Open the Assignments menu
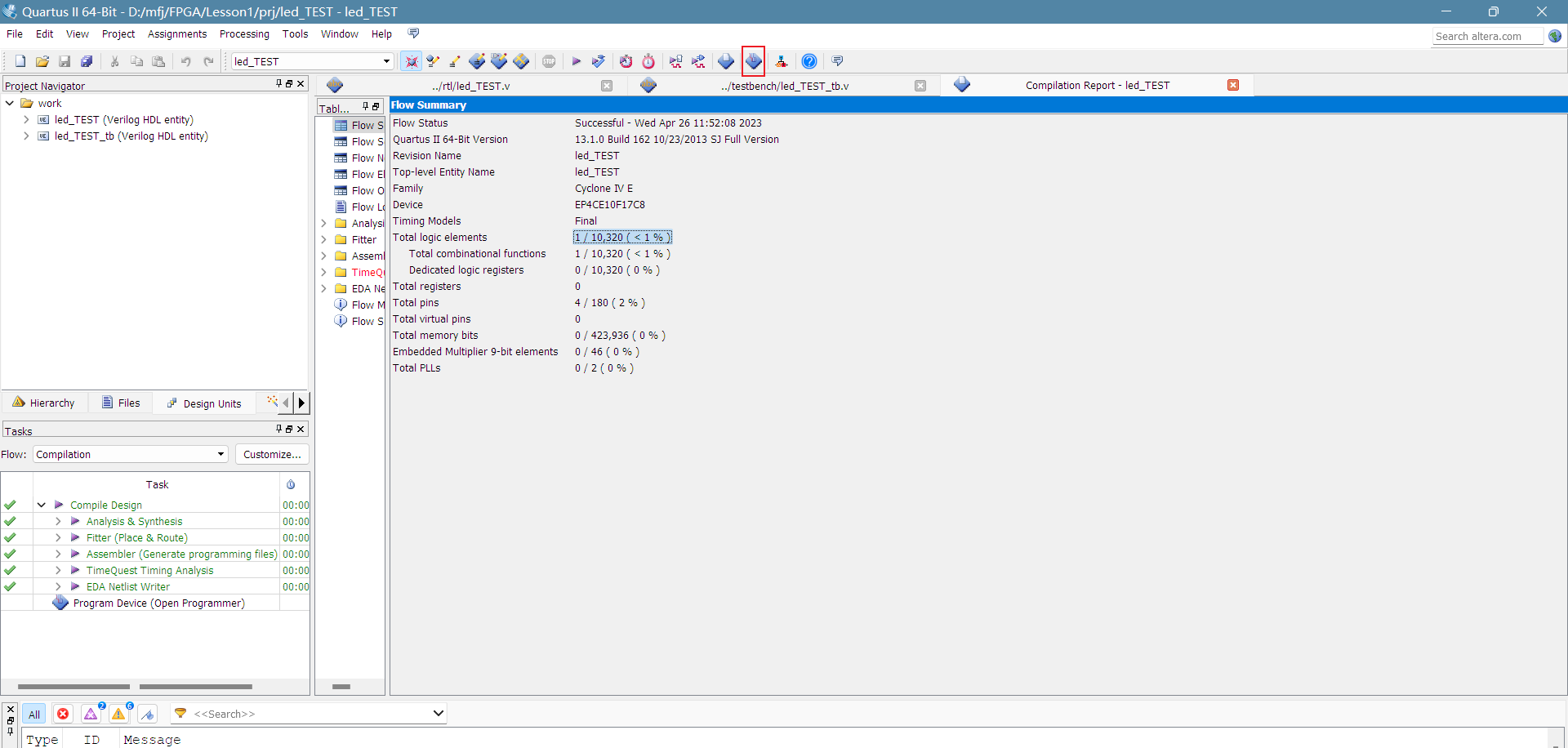The image size is (1568, 748). [177, 33]
